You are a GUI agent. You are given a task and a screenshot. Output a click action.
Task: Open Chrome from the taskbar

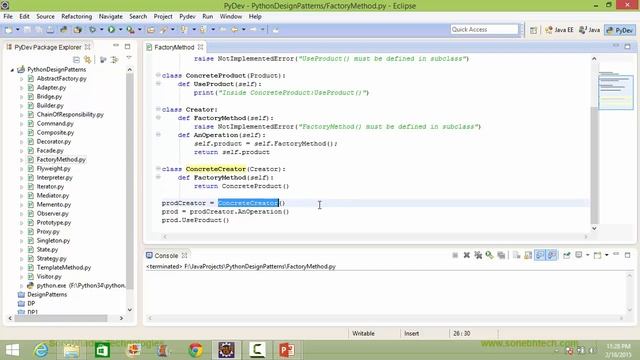(x=196, y=350)
